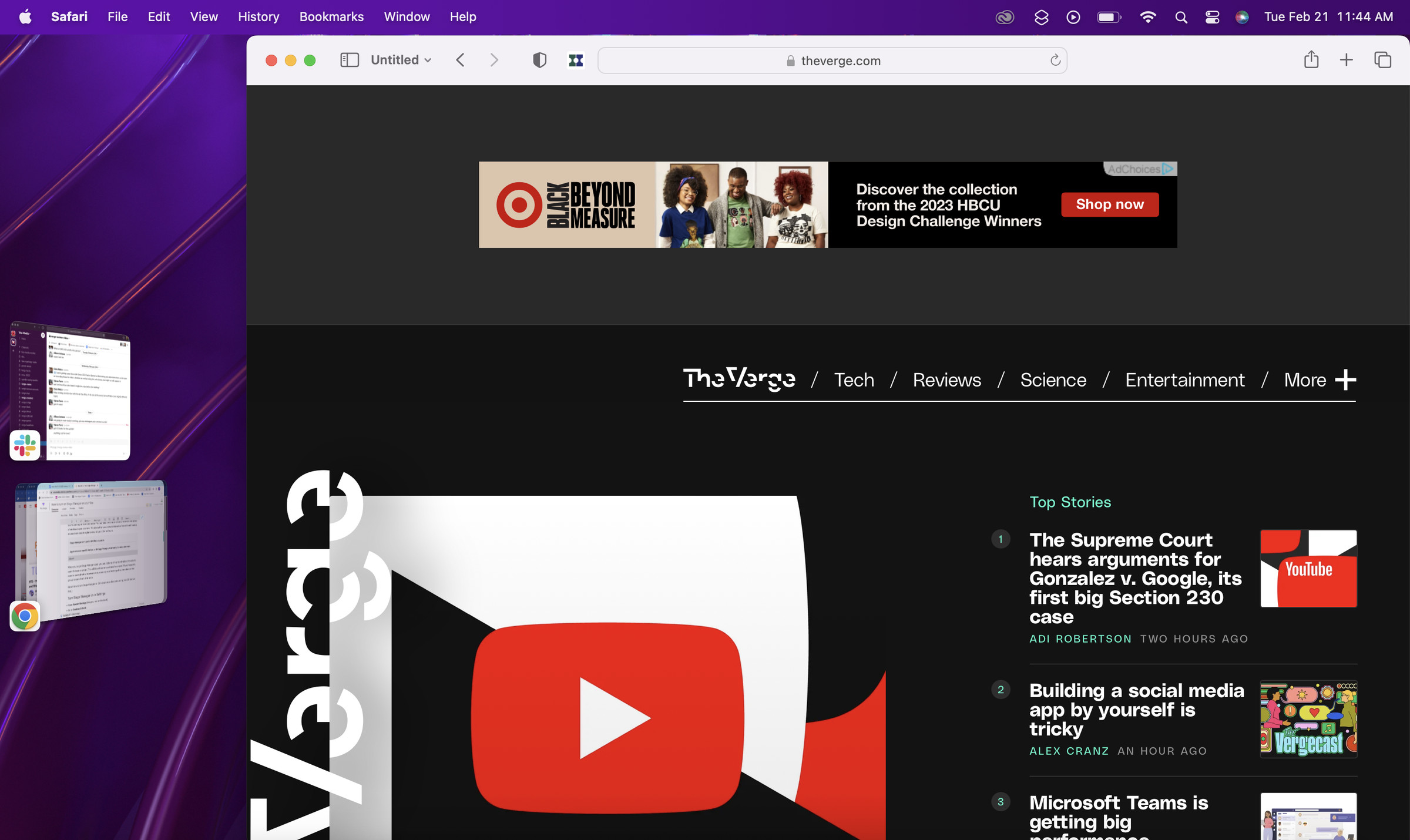
Task: Open the File menu
Action: [x=117, y=16]
